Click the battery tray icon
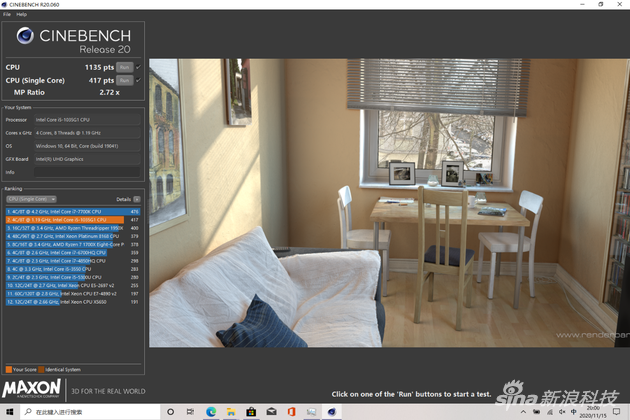Viewport: 630px width, 420px height. 536,412
